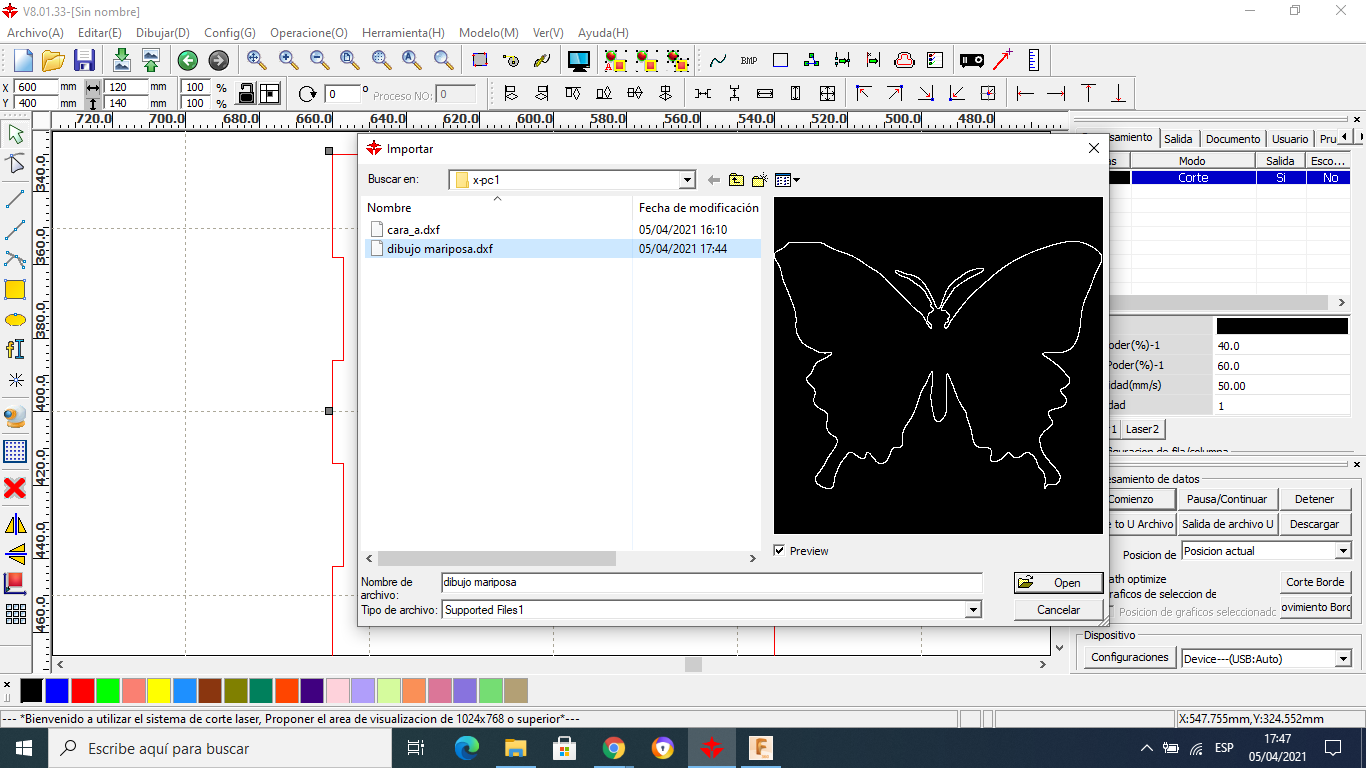This screenshot has width=1366, height=768.
Task: Click the horizontal mirror tool icon
Action: pos(15,524)
